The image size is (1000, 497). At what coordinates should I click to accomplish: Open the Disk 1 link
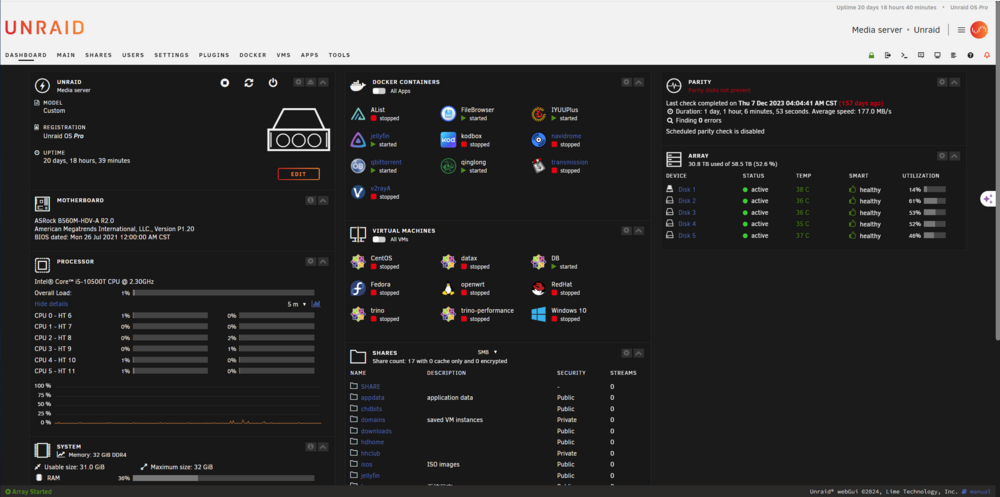tap(687, 189)
